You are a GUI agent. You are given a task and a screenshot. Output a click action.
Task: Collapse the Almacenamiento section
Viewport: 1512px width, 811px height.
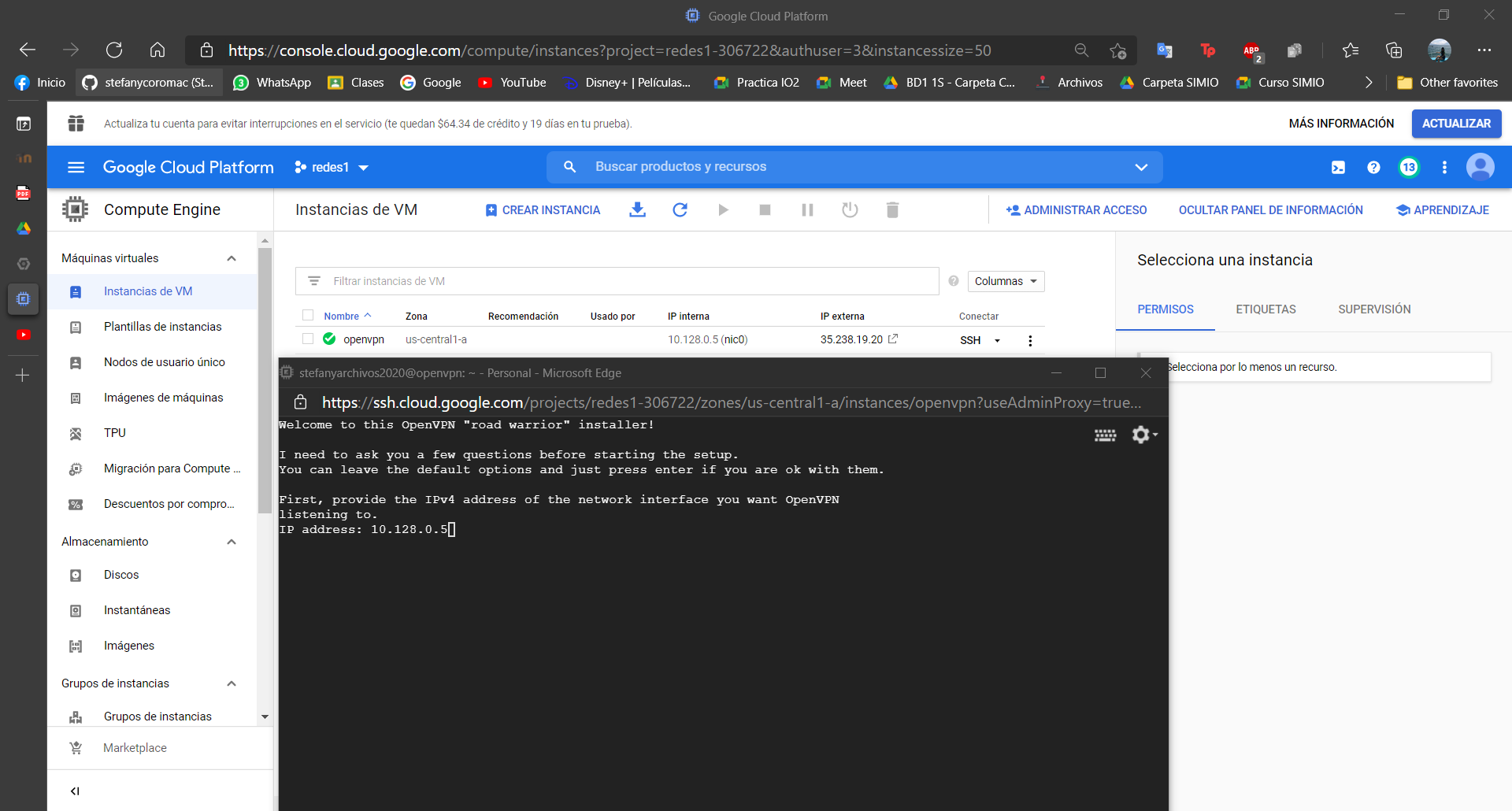232,542
